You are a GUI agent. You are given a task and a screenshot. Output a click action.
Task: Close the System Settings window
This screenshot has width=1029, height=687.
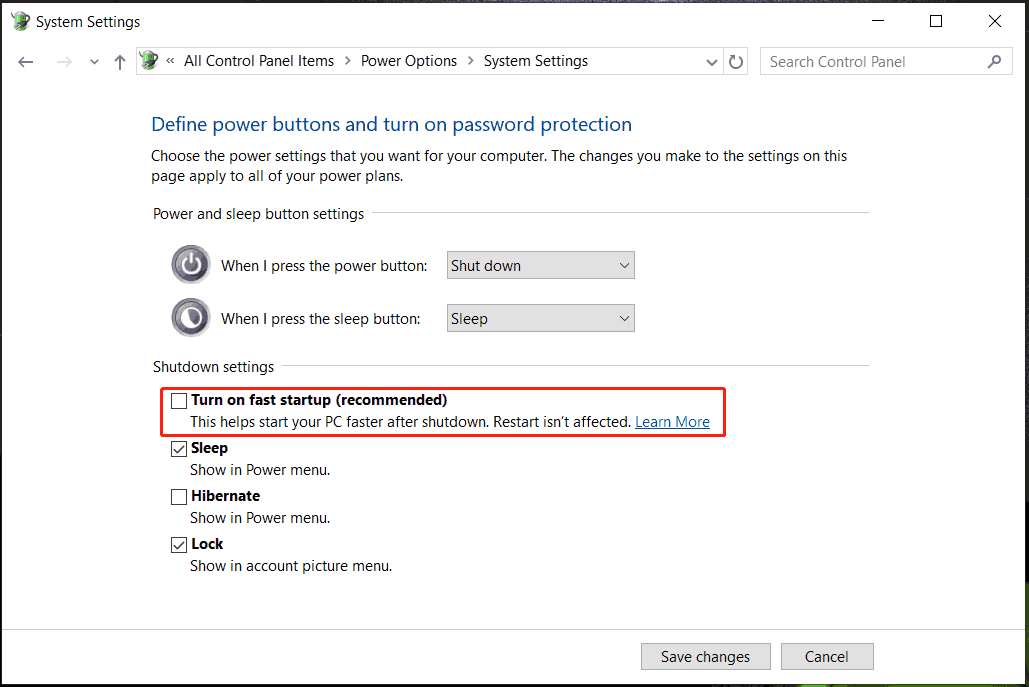(x=994, y=21)
